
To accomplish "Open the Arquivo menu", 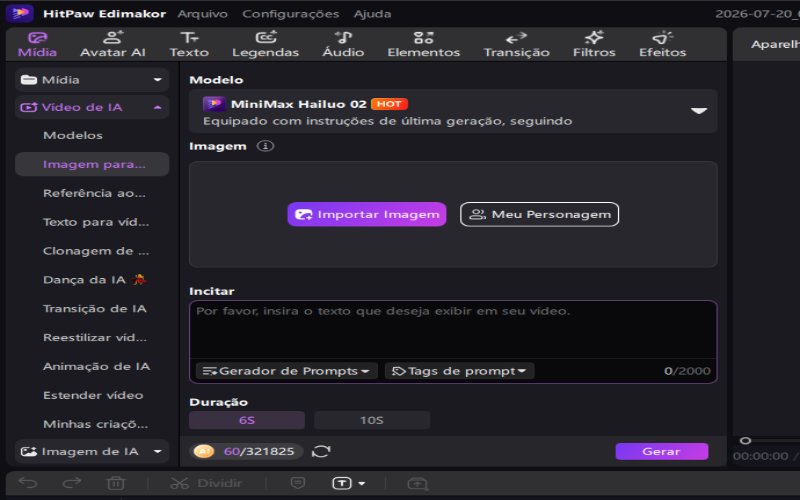I will tap(203, 14).
